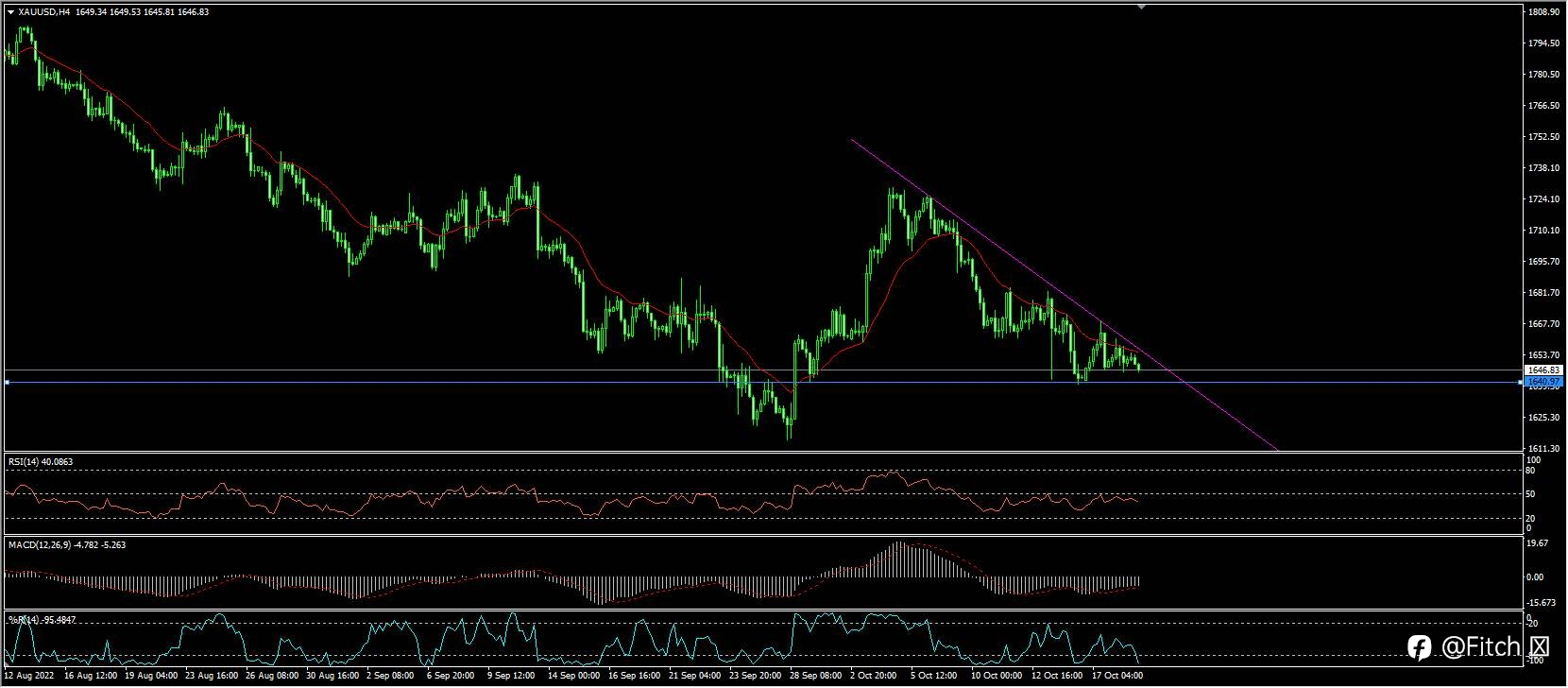Click the 1794.50 price scale label
1568x688 pixels.
pos(1542,43)
